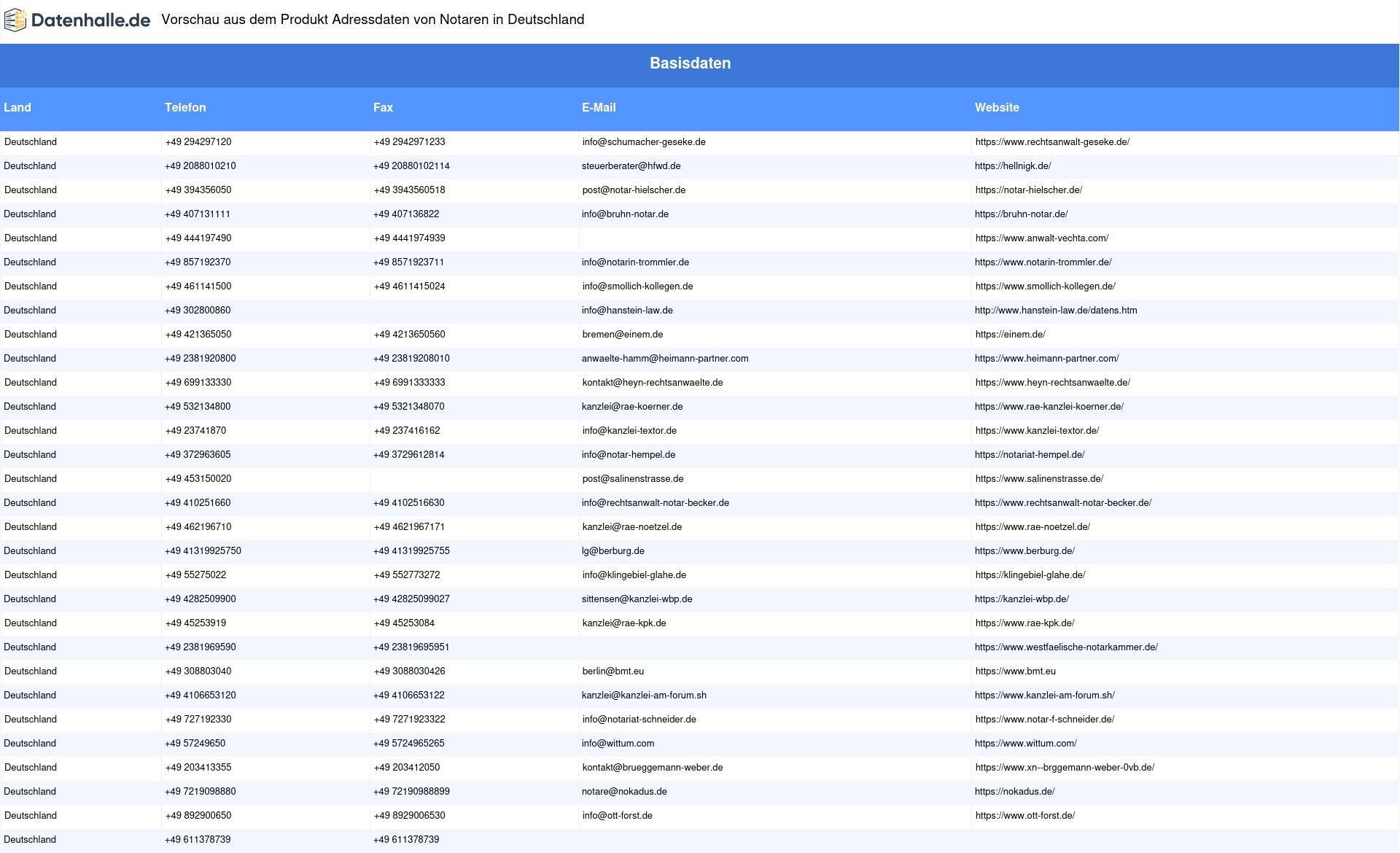Select telephone +49 302800860

pos(198,311)
